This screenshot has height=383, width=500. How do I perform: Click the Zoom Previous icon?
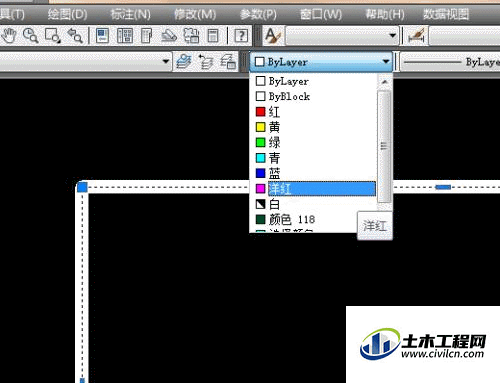(75, 35)
